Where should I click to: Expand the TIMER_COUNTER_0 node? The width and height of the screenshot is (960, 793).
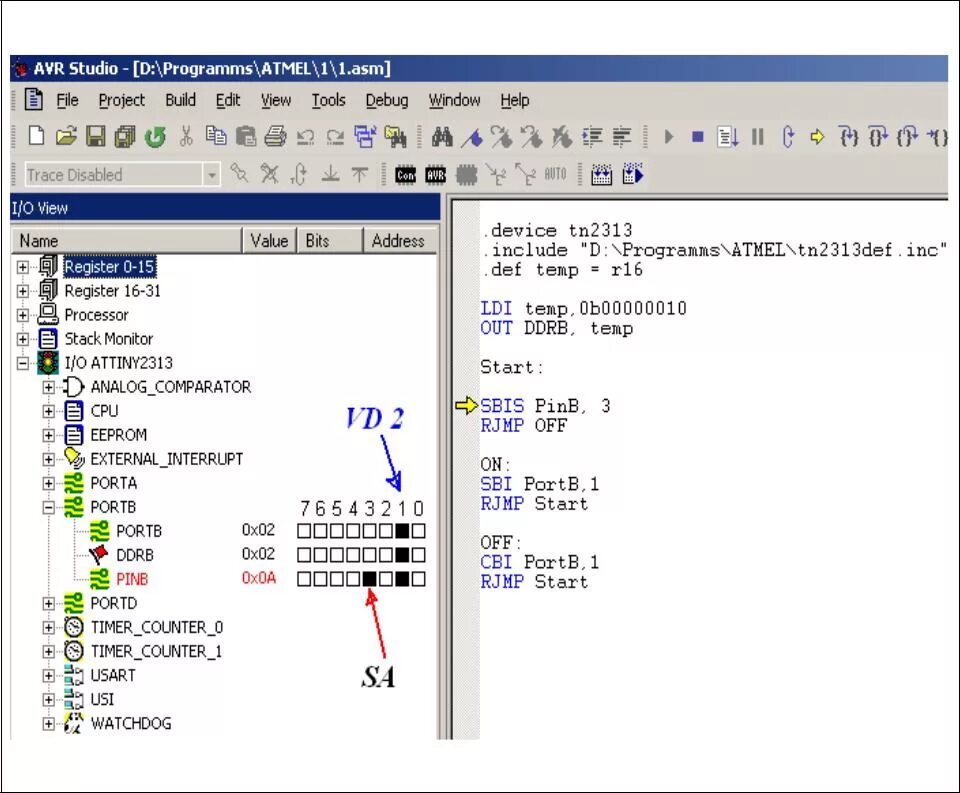click(48, 628)
